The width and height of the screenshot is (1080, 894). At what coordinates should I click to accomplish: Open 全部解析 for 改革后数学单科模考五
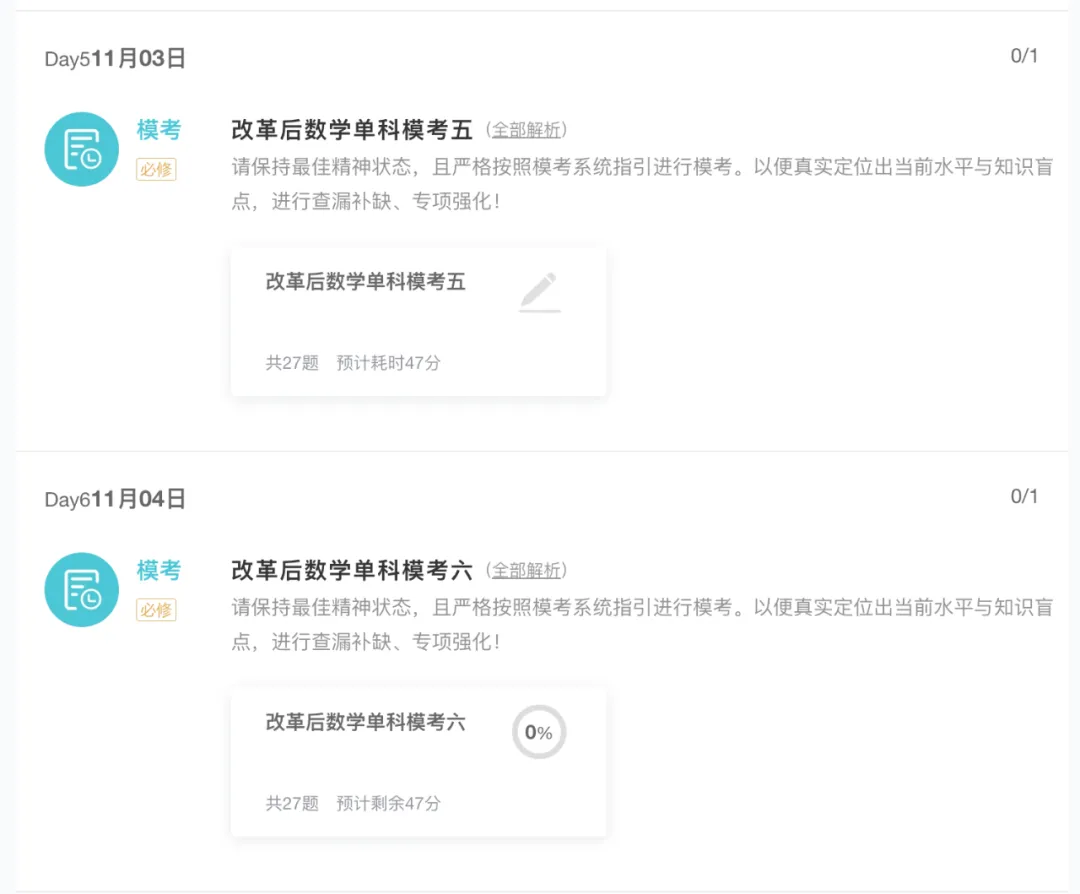pyautogui.click(x=527, y=130)
